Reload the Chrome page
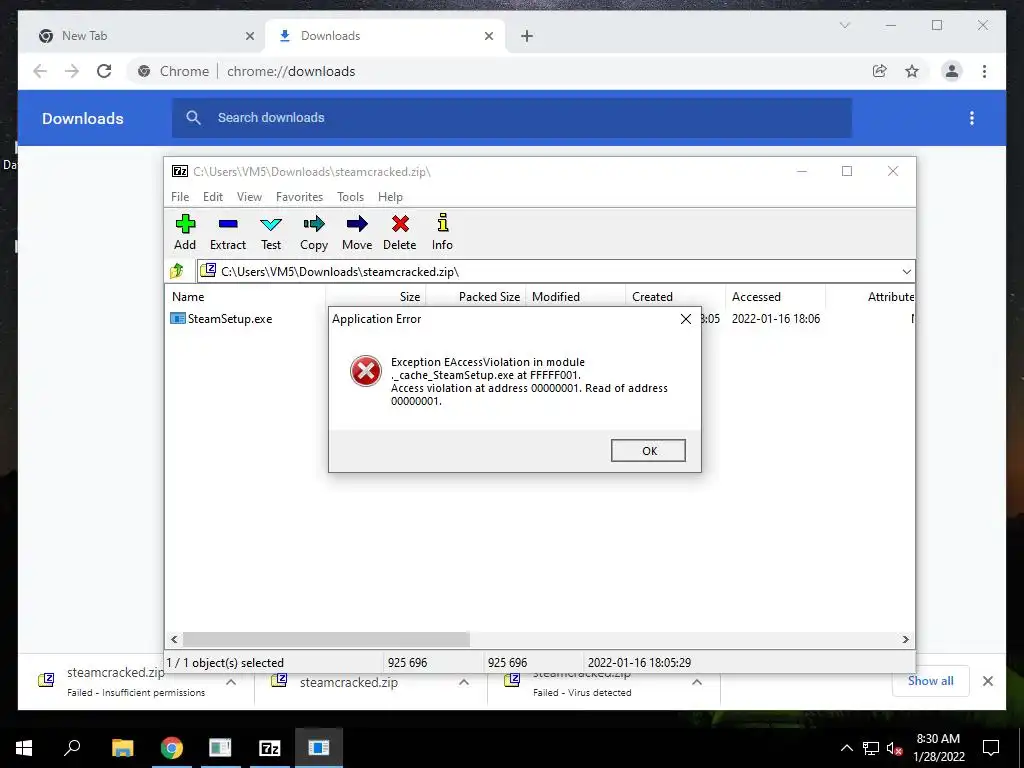This screenshot has height=768, width=1024. [x=104, y=71]
